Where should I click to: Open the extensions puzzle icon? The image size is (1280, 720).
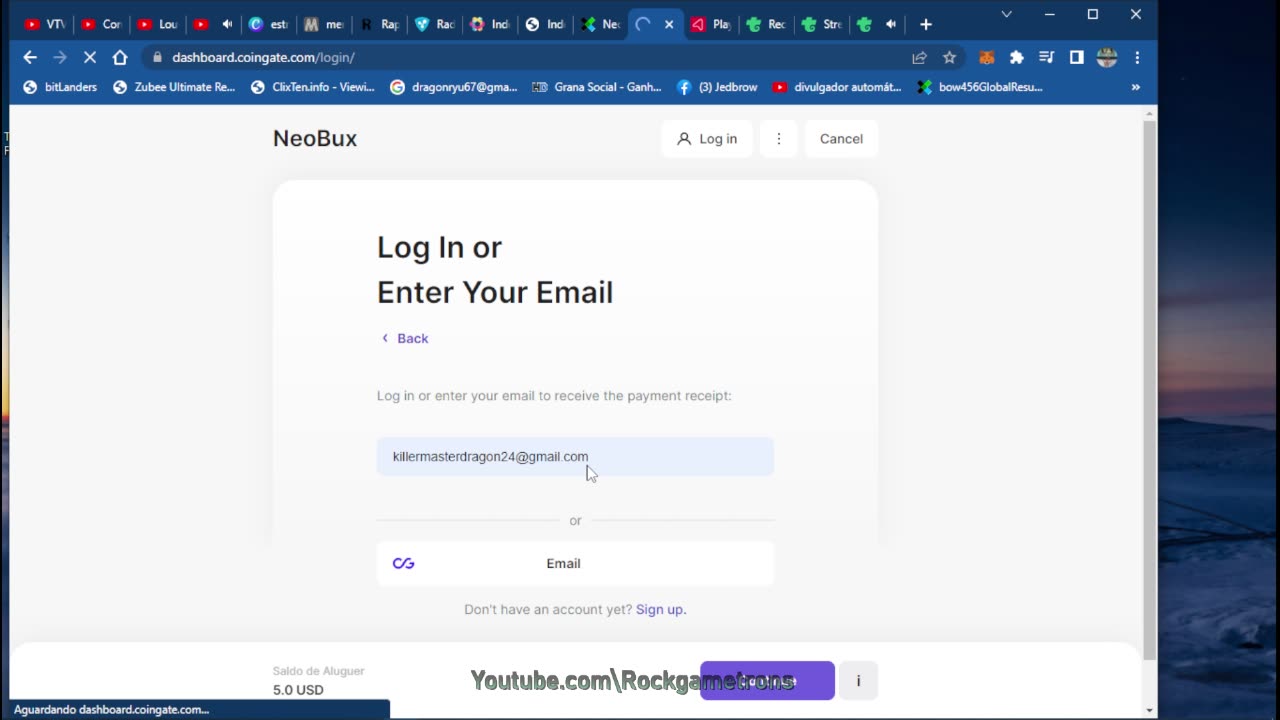1017,57
